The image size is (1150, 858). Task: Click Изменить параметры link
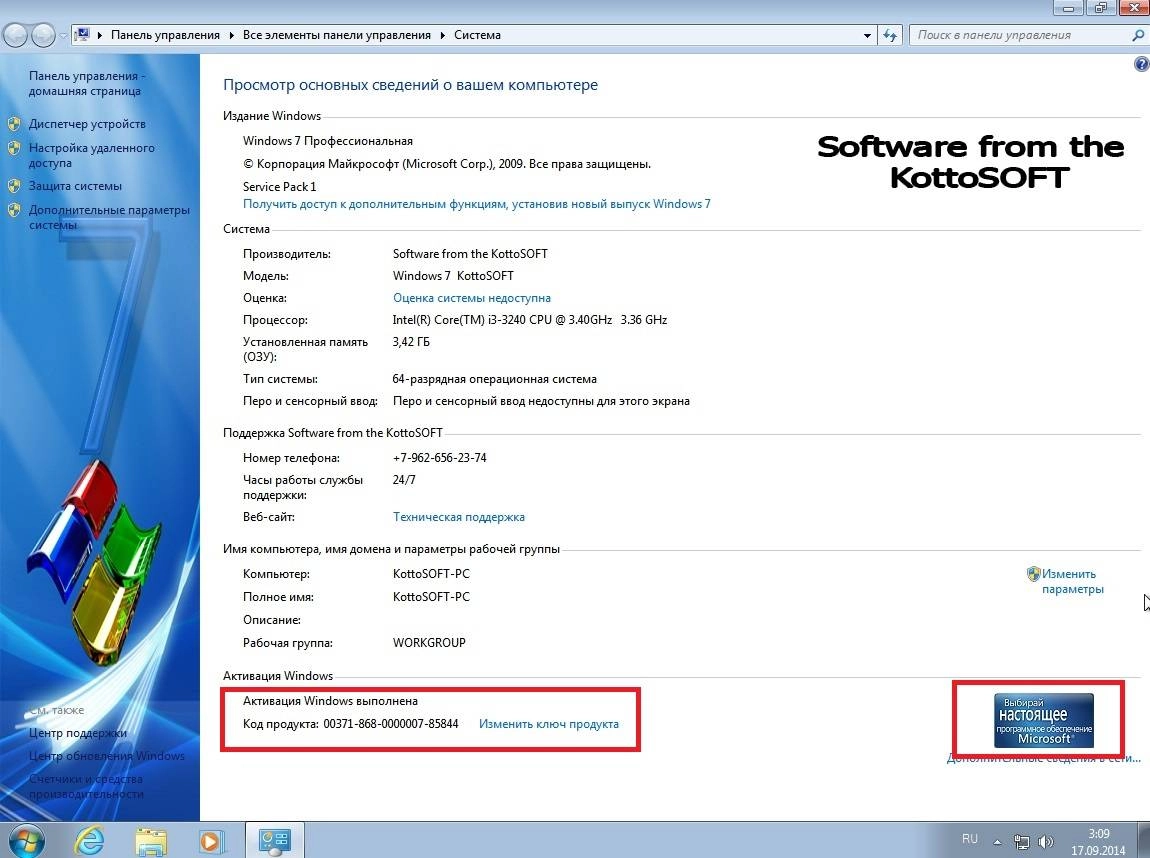tap(1072, 582)
